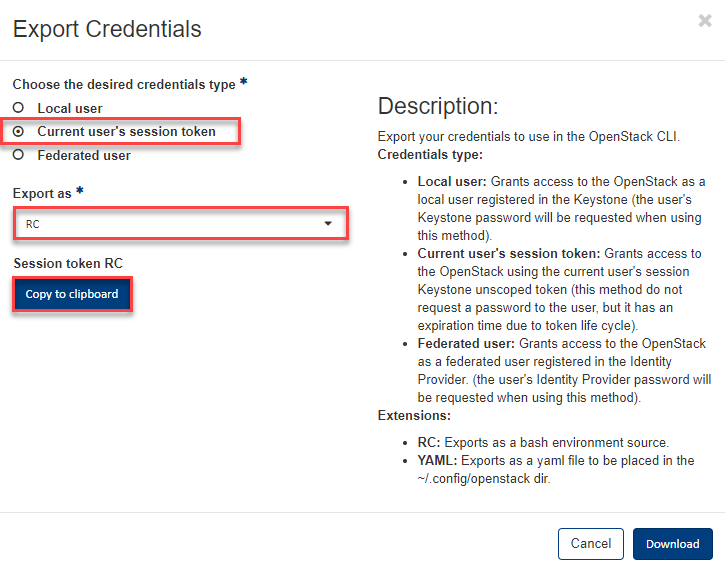The width and height of the screenshot is (725, 571).
Task: Click the bold Extensions heading
Action: click(x=414, y=415)
